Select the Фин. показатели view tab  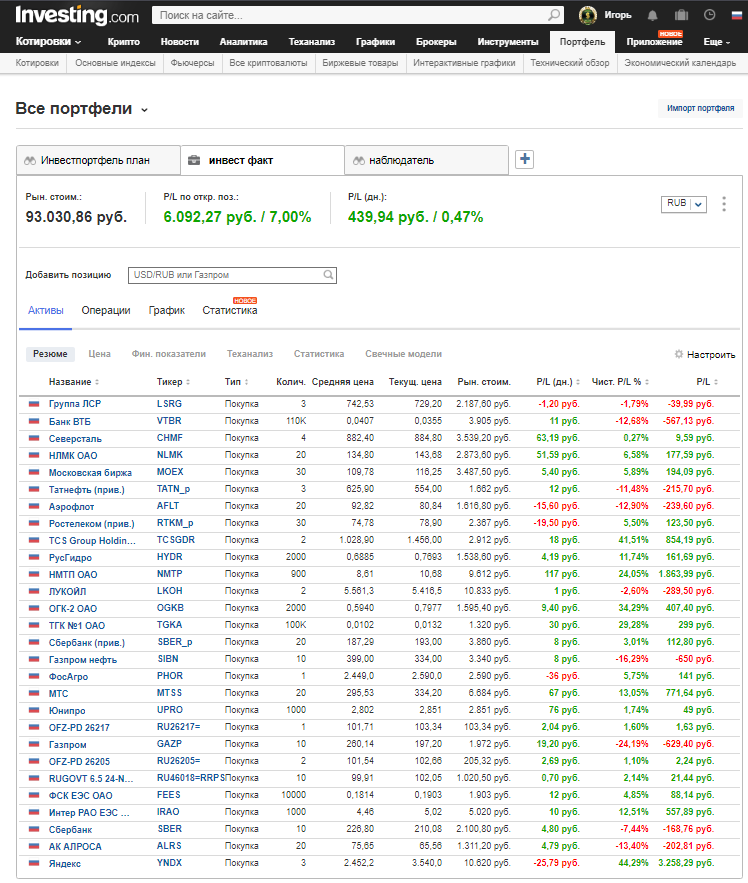168,354
